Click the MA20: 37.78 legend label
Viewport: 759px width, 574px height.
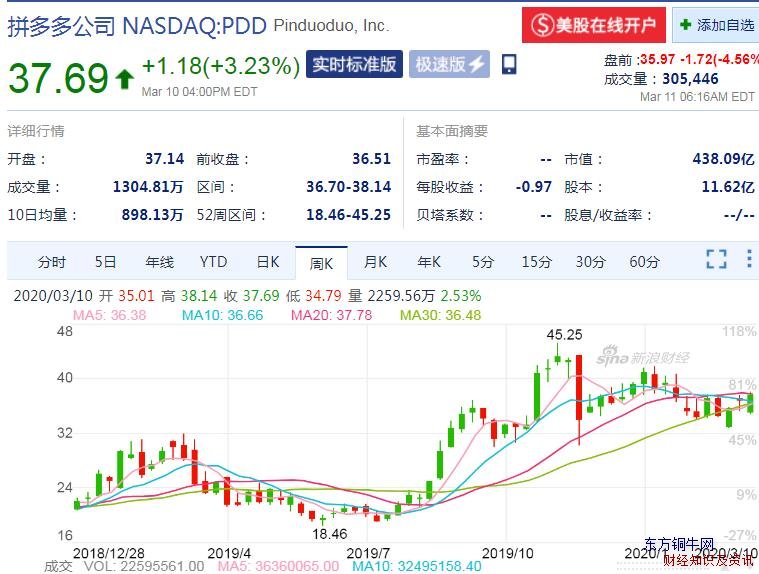[332, 315]
